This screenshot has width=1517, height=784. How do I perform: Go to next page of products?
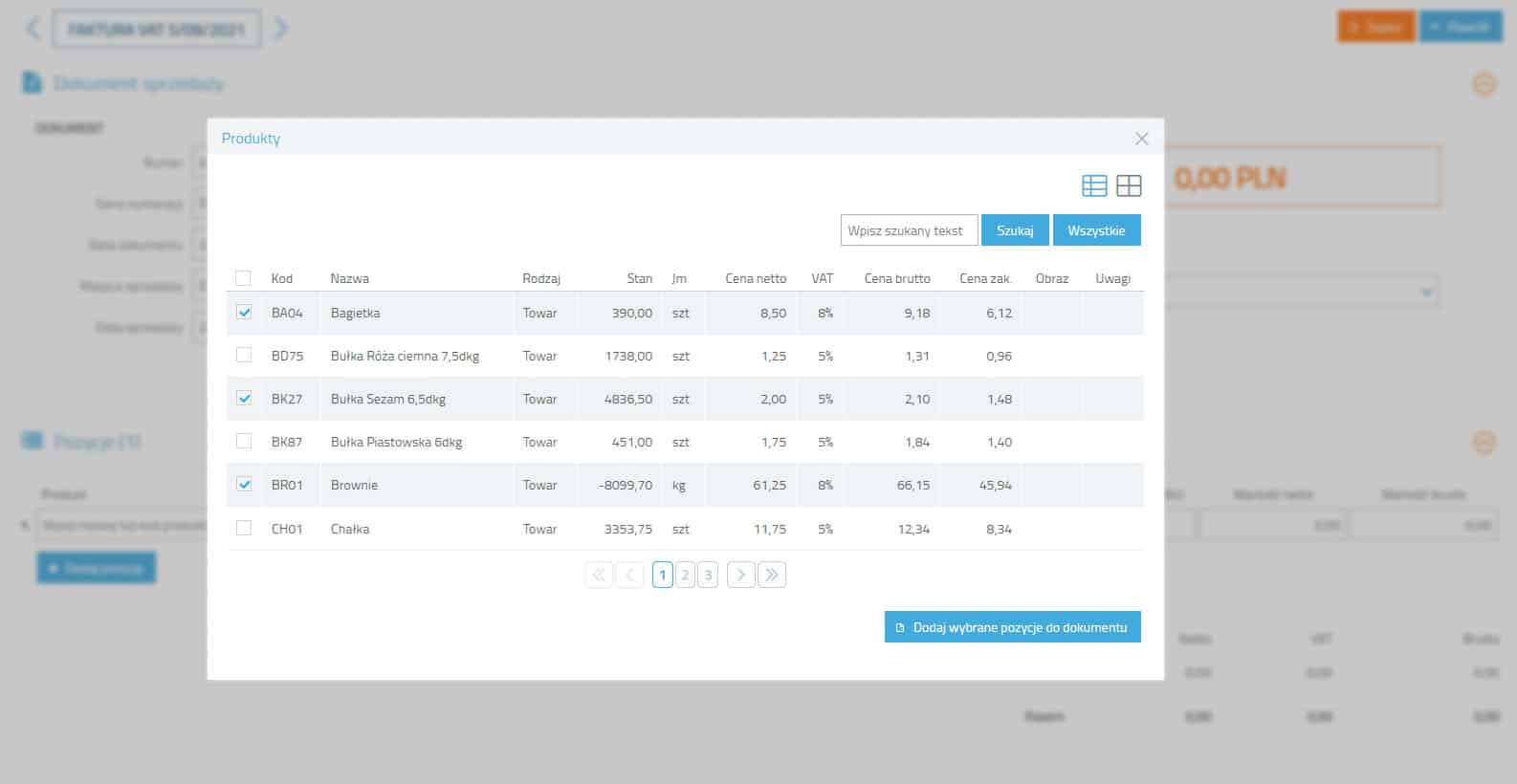click(740, 575)
